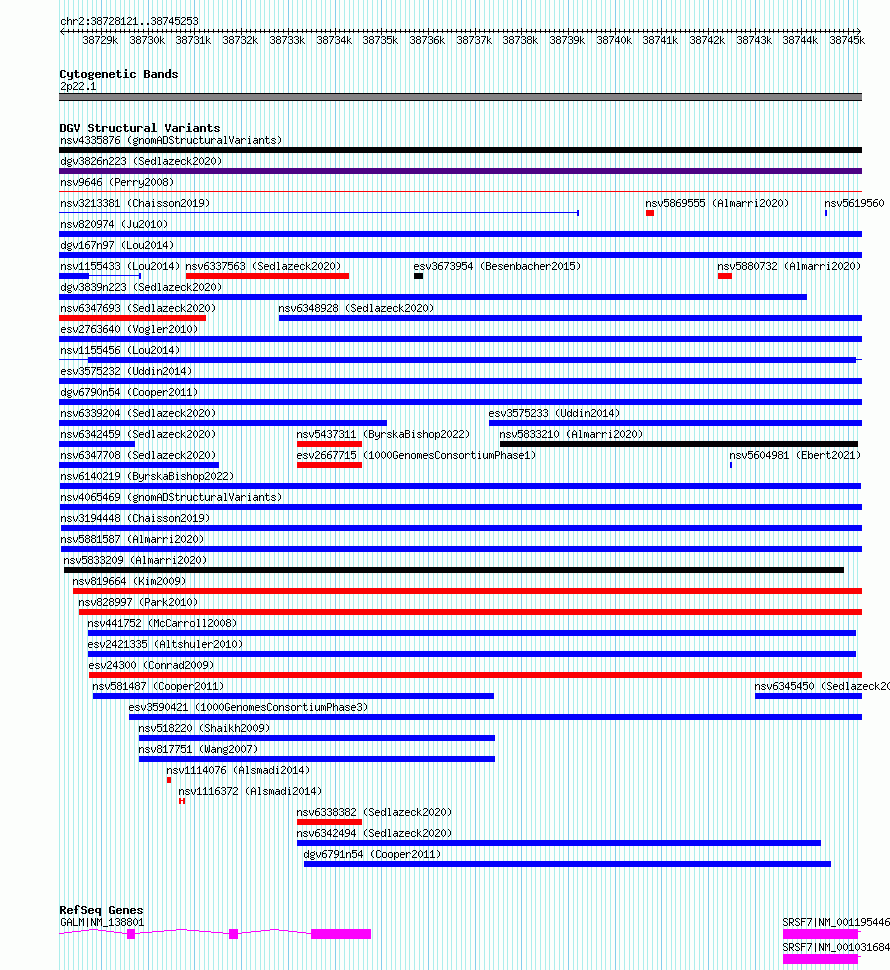Click the esv2763640 Vogler2010 label
This screenshot has width=890, height=970.
click(x=129, y=330)
